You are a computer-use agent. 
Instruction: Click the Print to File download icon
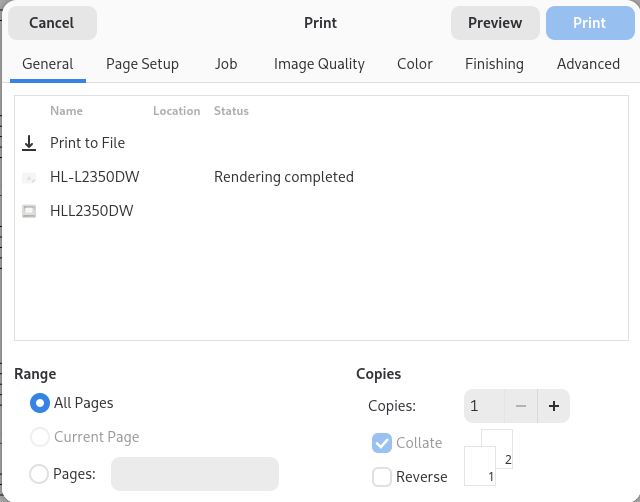coord(29,143)
